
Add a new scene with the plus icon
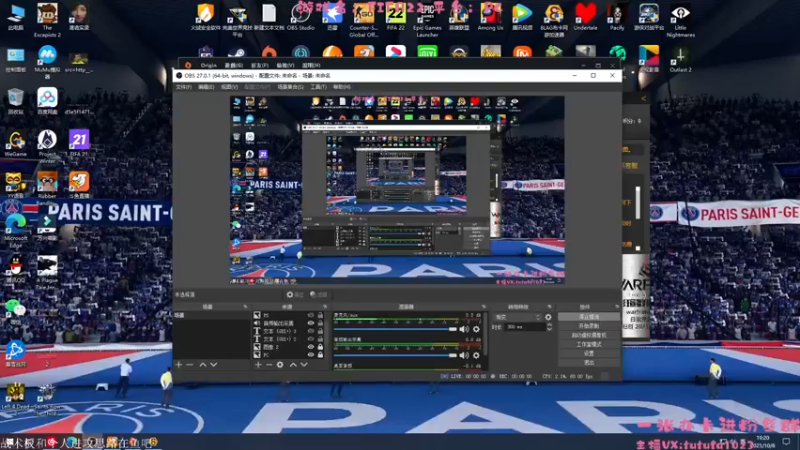179,365
